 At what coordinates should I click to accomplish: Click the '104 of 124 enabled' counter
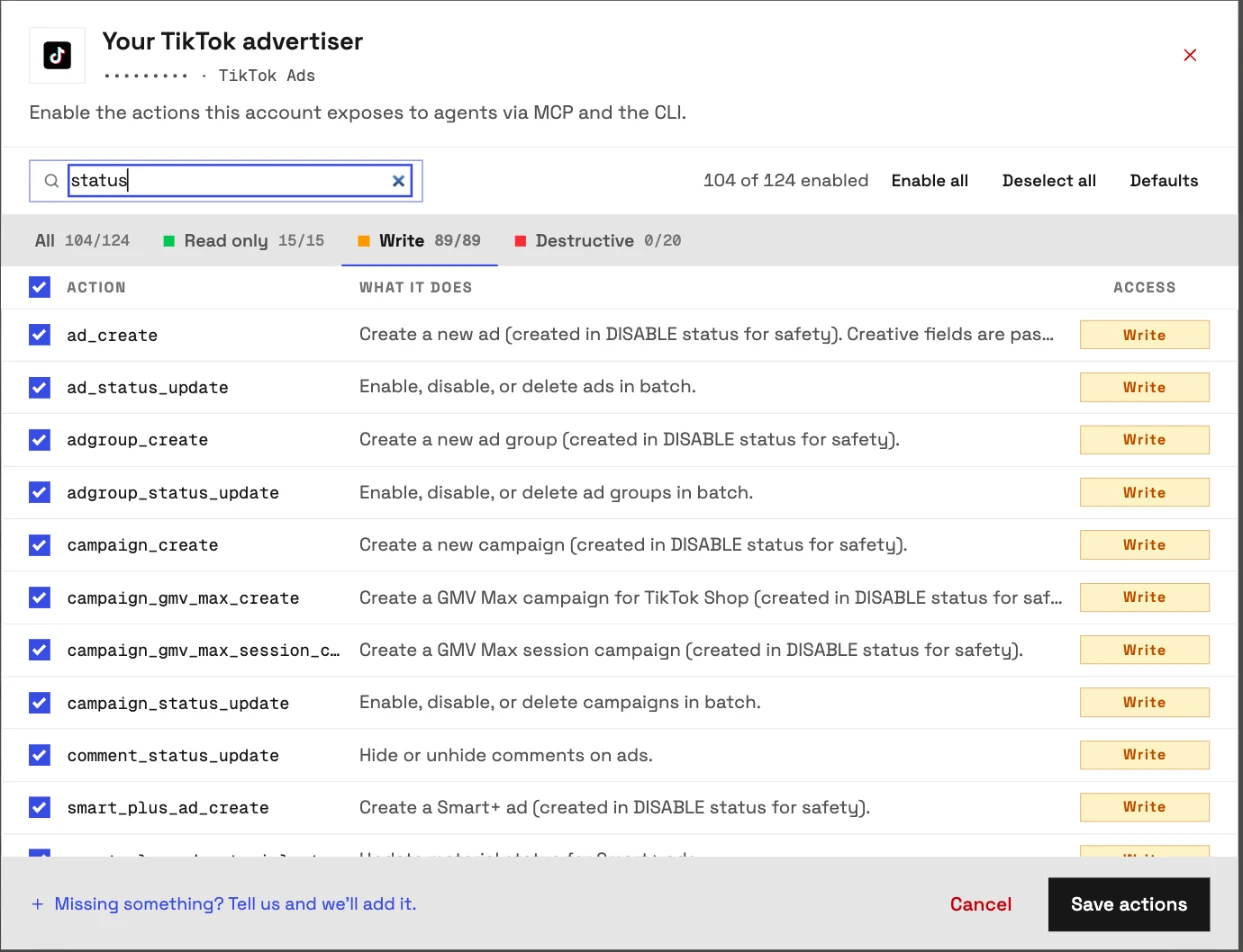click(x=786, y=181)
